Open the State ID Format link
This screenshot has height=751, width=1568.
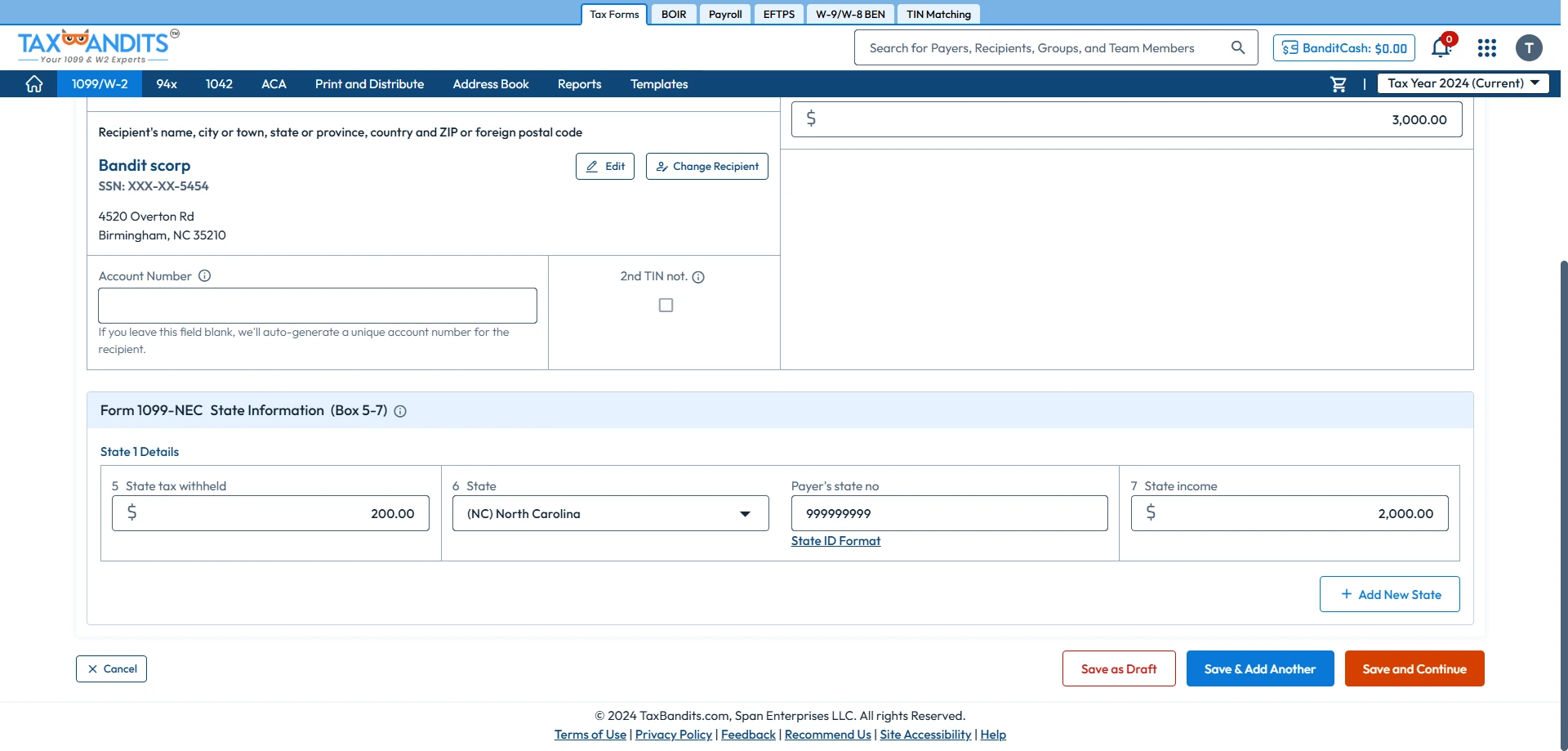(x=835, y=541)
